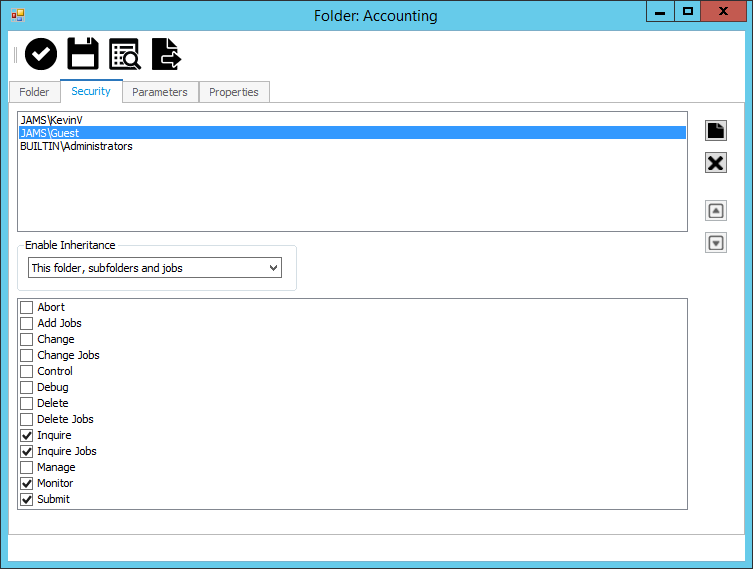This screenshot has height=569, width=753.
Task: Close the Folder: Accounting window
Action: pyautogui.click(x=723, y=12)
